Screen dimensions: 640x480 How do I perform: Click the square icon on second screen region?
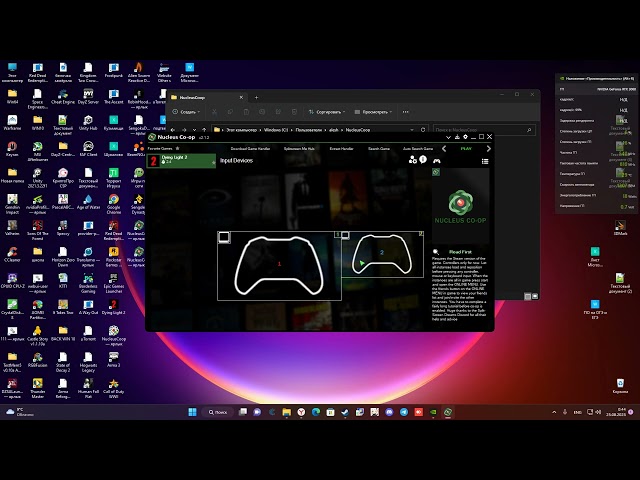345,235
